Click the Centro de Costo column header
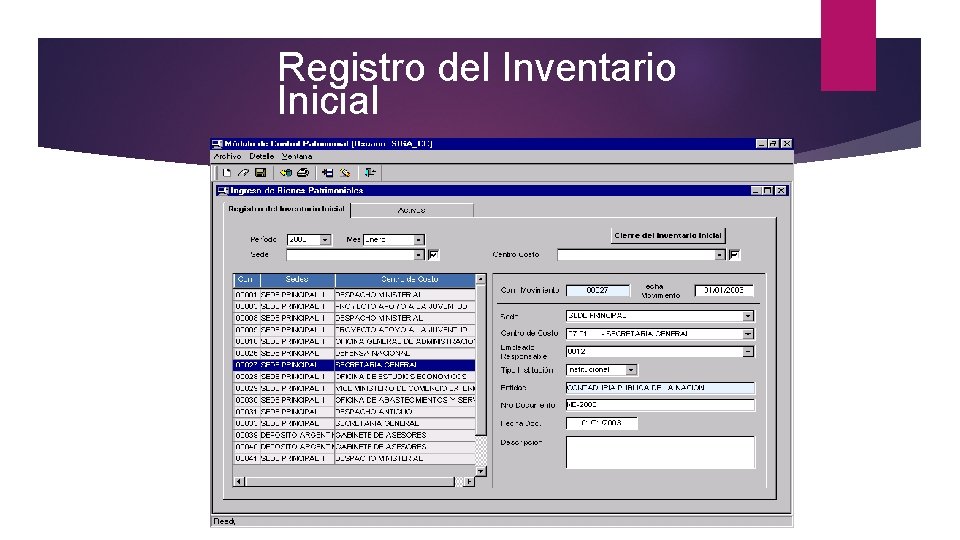 point(405,280)
